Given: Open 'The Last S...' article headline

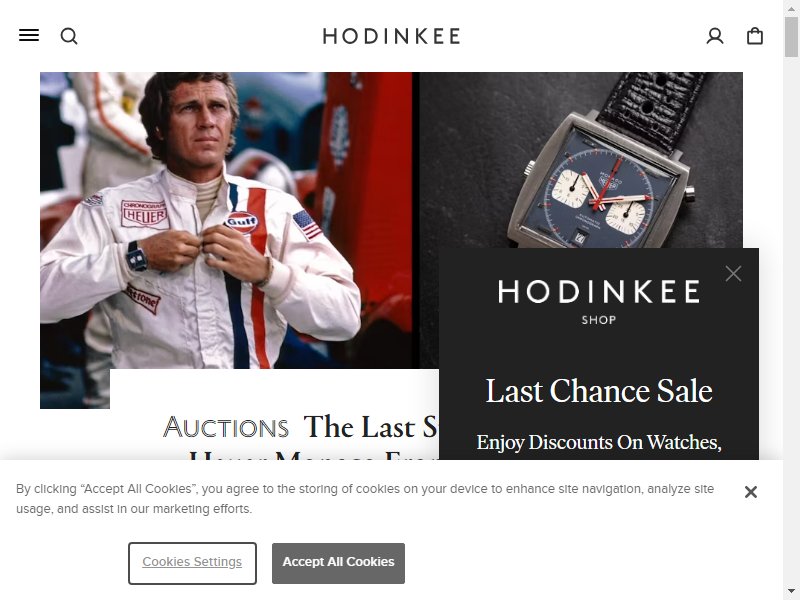Looking at the screenshot, I should pyautogui.click(x=371, y=427).
